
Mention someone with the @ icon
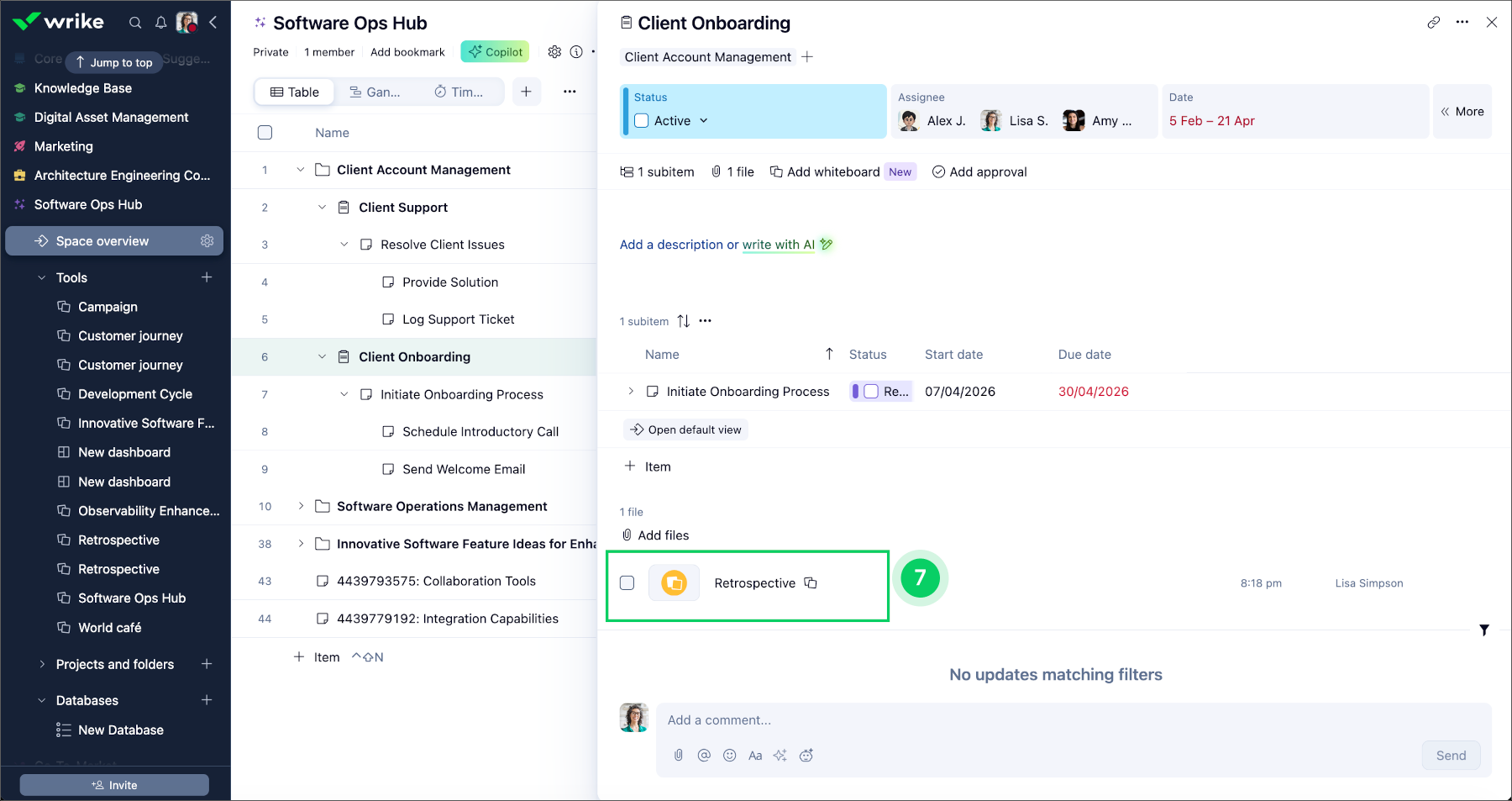[x=704, y=756]
